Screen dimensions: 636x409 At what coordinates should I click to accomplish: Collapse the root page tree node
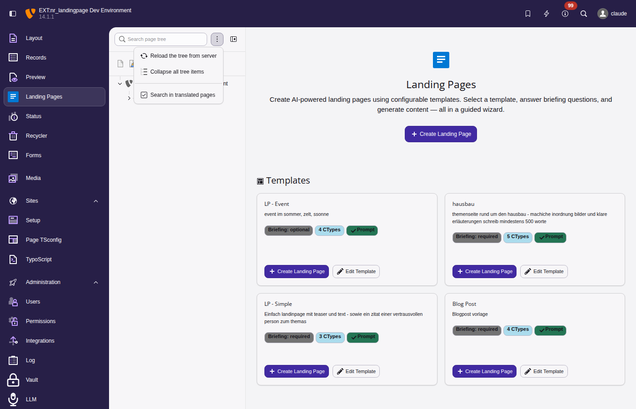[x=119, y=83]
